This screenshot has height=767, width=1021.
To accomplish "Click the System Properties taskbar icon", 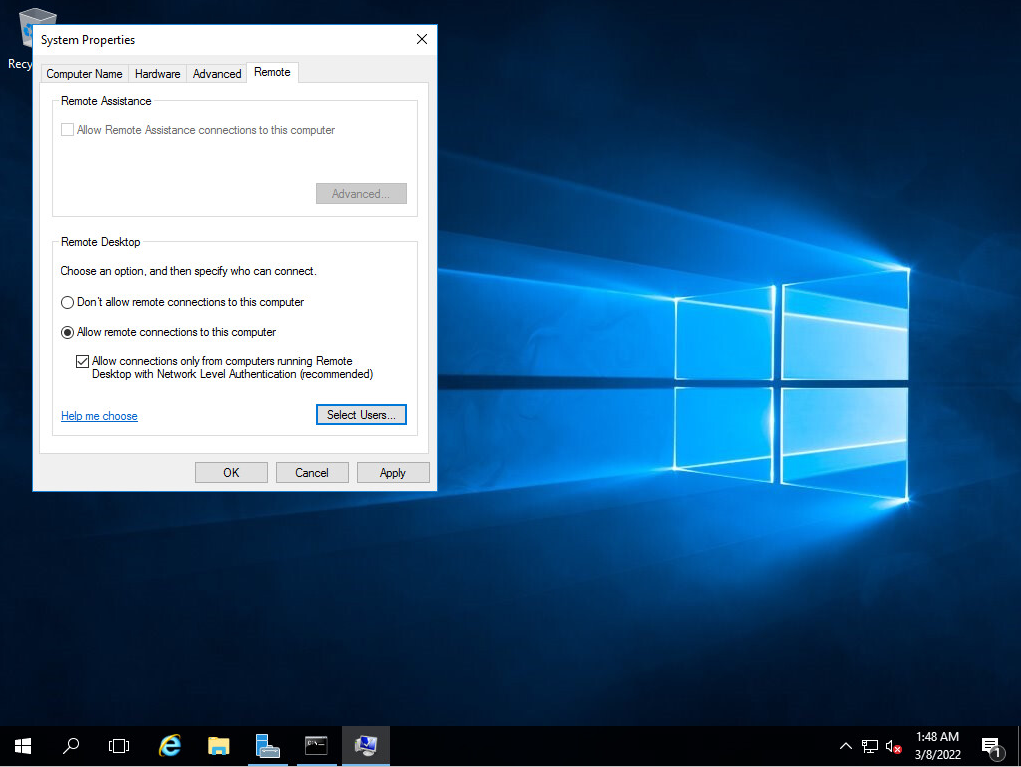I will (x=365, y=746).
